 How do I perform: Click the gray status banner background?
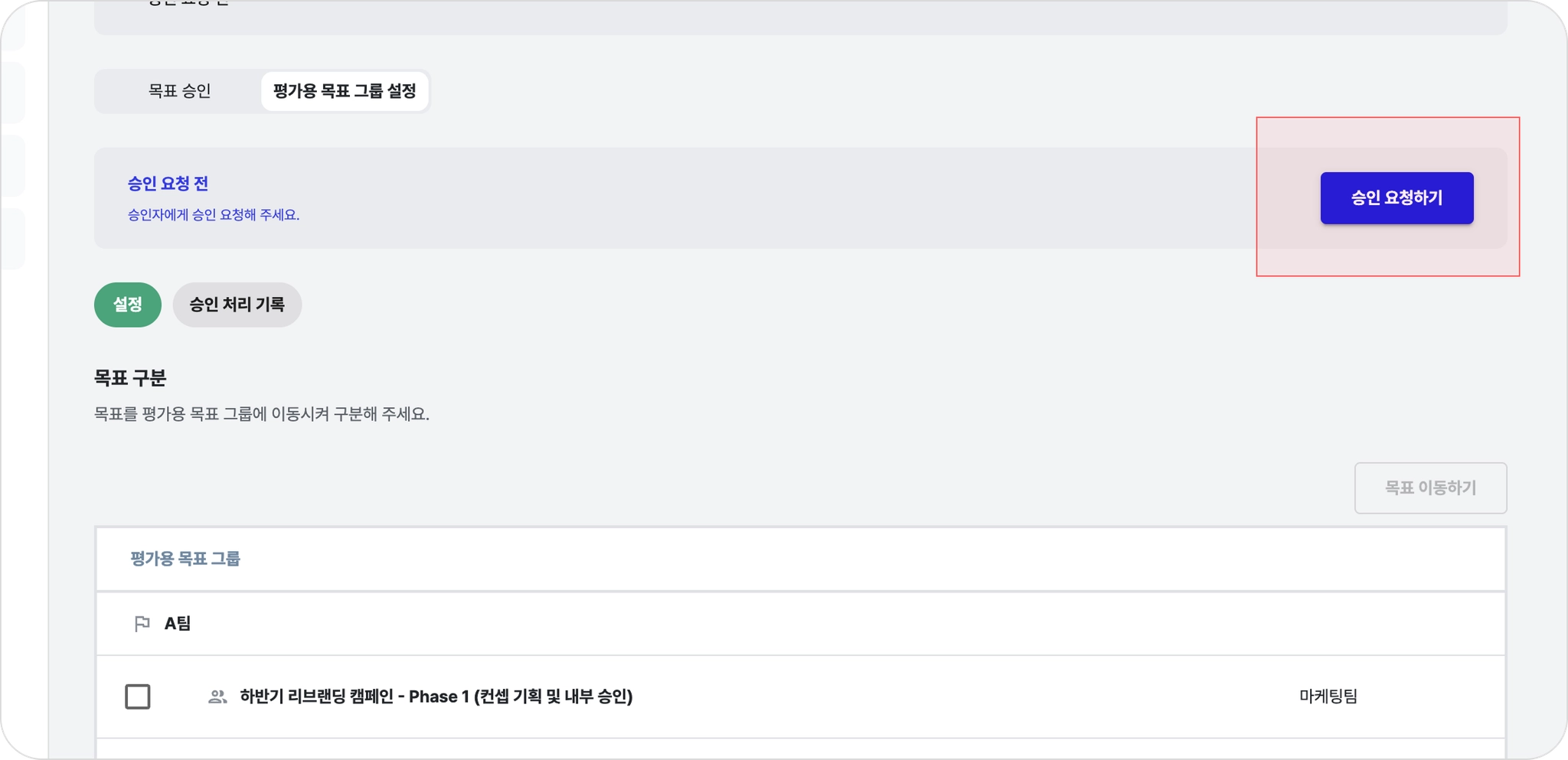point(689,198)
